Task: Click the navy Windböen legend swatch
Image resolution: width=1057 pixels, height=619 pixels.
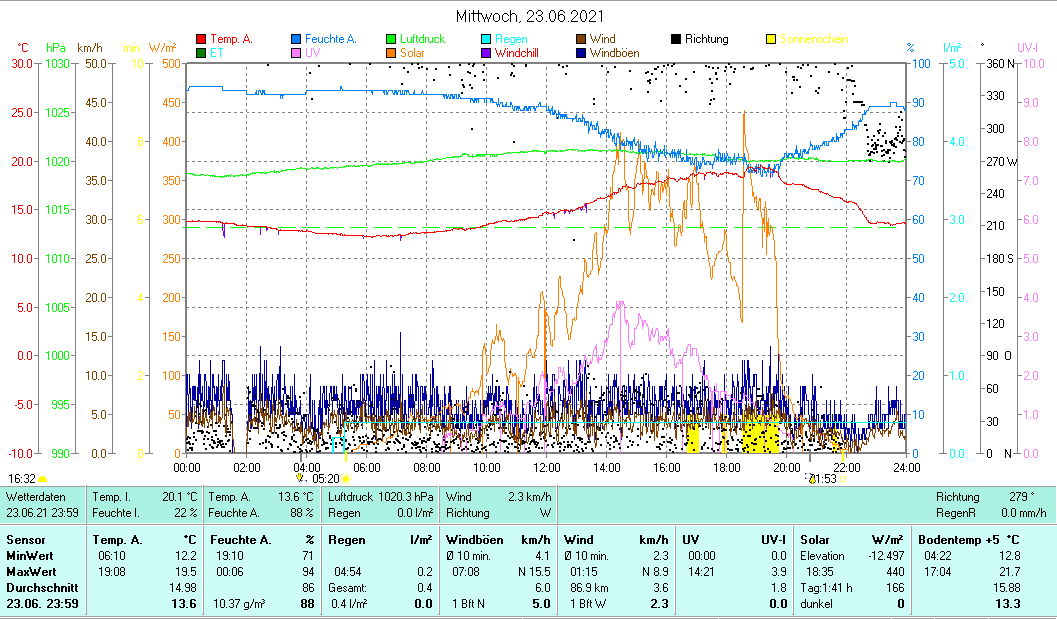Action: (x=581, y=53)
